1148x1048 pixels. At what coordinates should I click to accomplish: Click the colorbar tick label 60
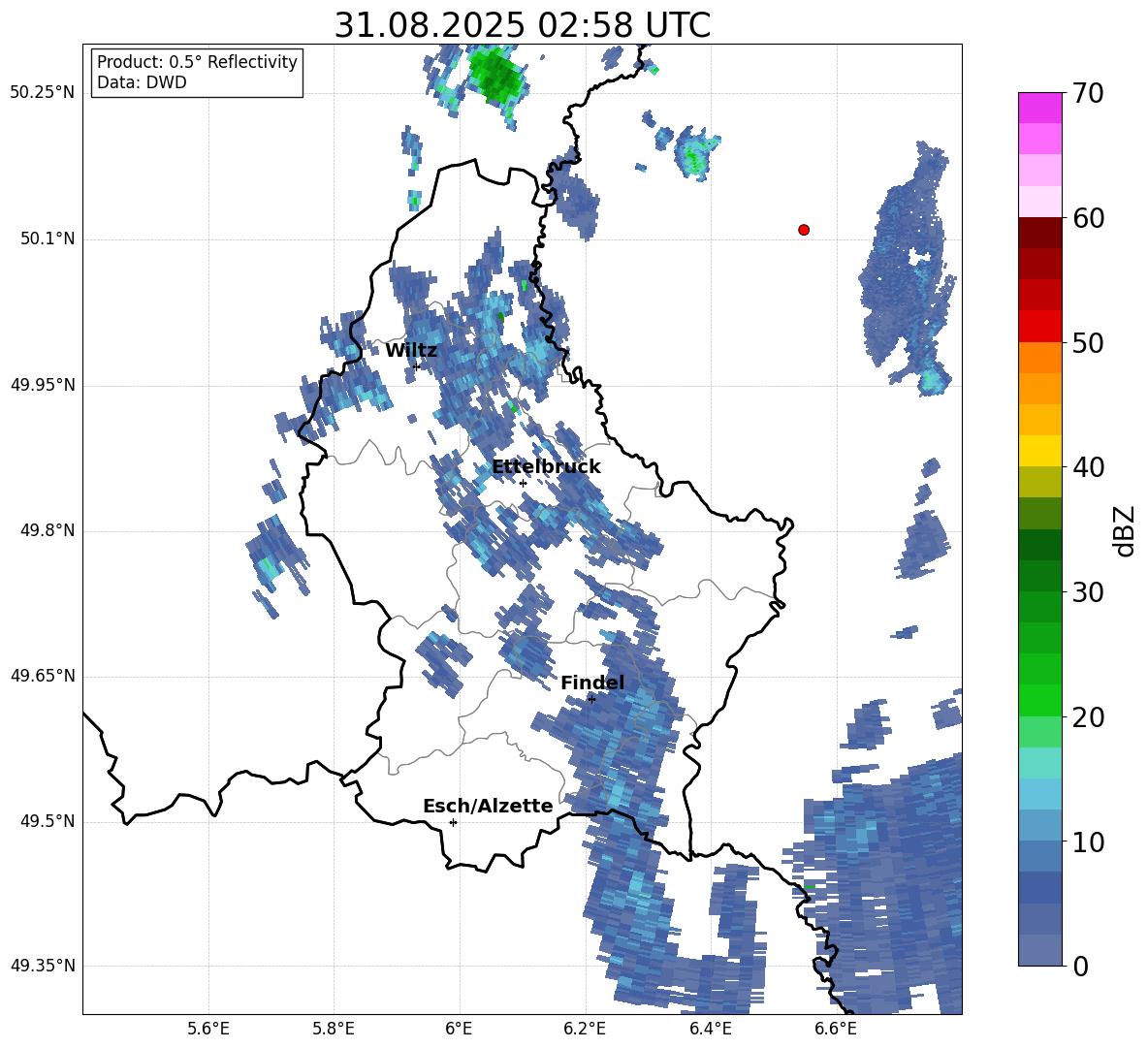coord(1088,218)
